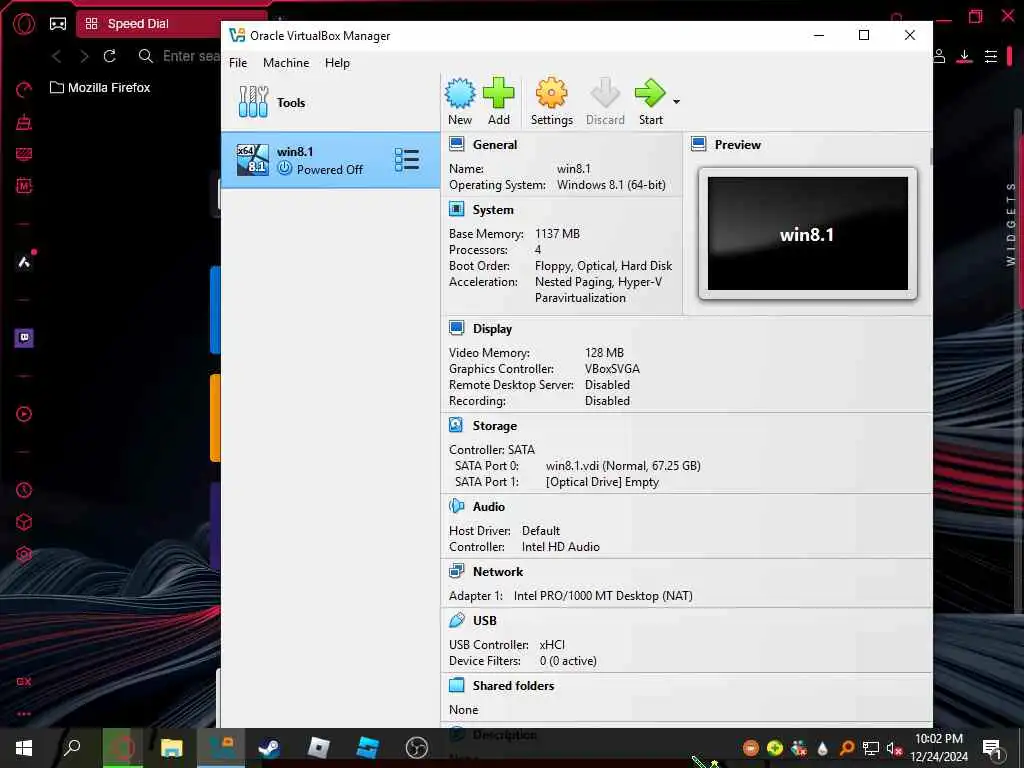Click the General monitor icon
The image size is (1024, 768).
pyautogui.click(x=456, y=144)
